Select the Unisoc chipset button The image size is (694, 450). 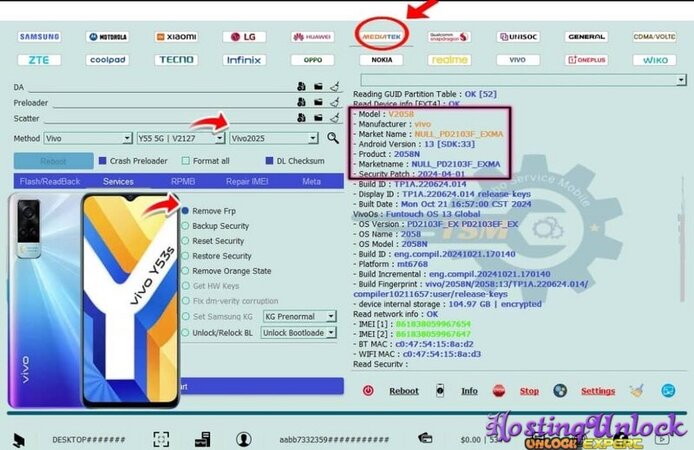pos(517,37)
